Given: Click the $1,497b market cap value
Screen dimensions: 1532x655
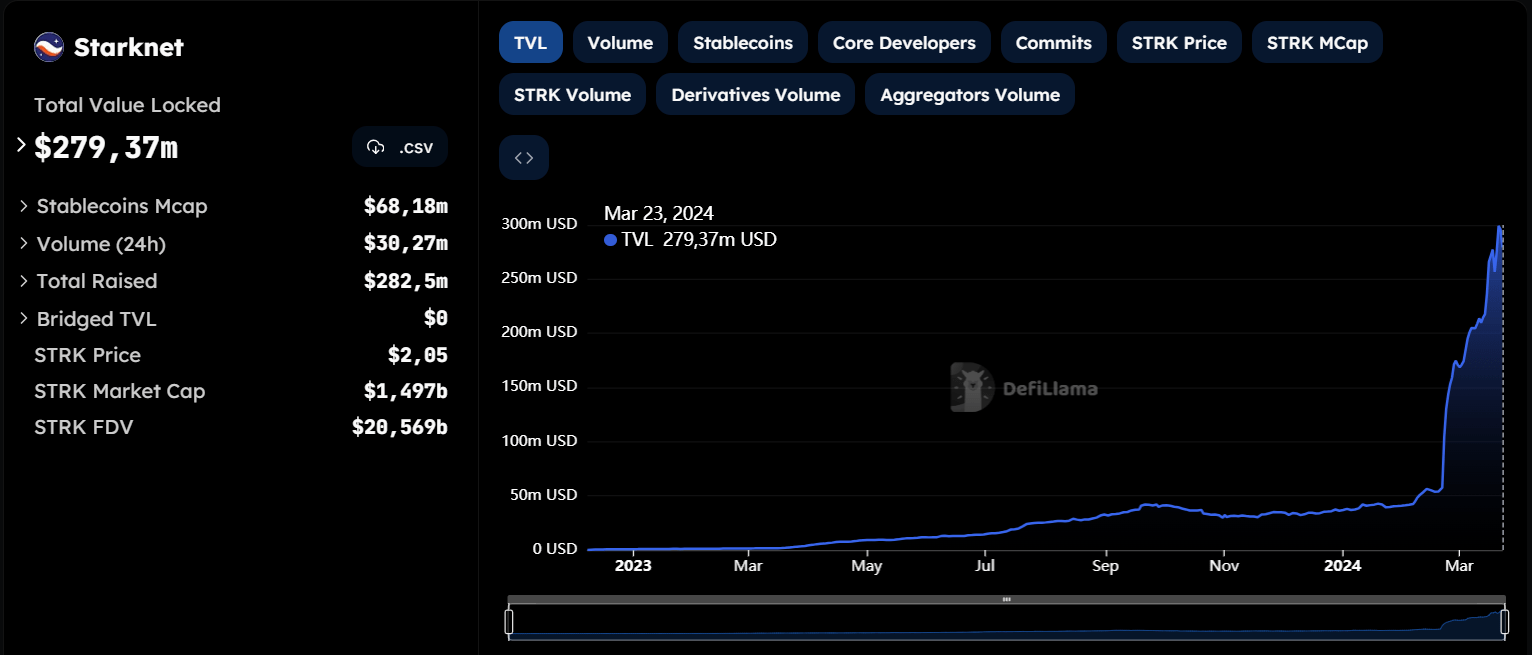Looking at the screenshot, I should [406, 392].
